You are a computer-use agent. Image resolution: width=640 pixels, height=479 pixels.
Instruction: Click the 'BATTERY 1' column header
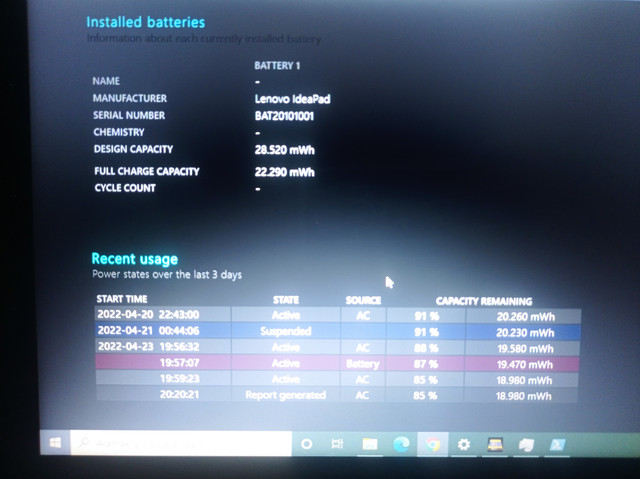[277, 66]
